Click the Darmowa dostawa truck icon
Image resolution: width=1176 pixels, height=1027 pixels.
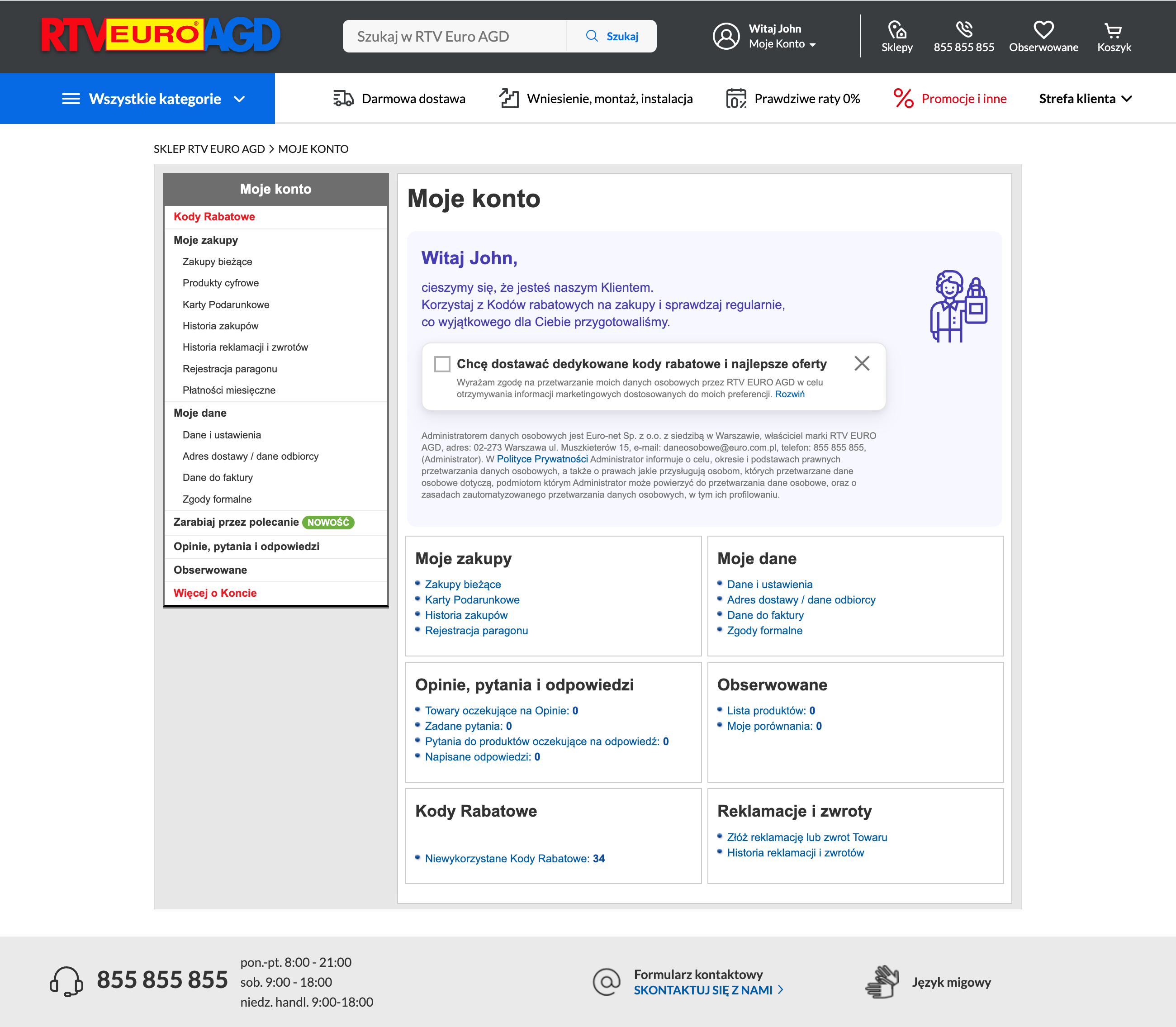342,98
